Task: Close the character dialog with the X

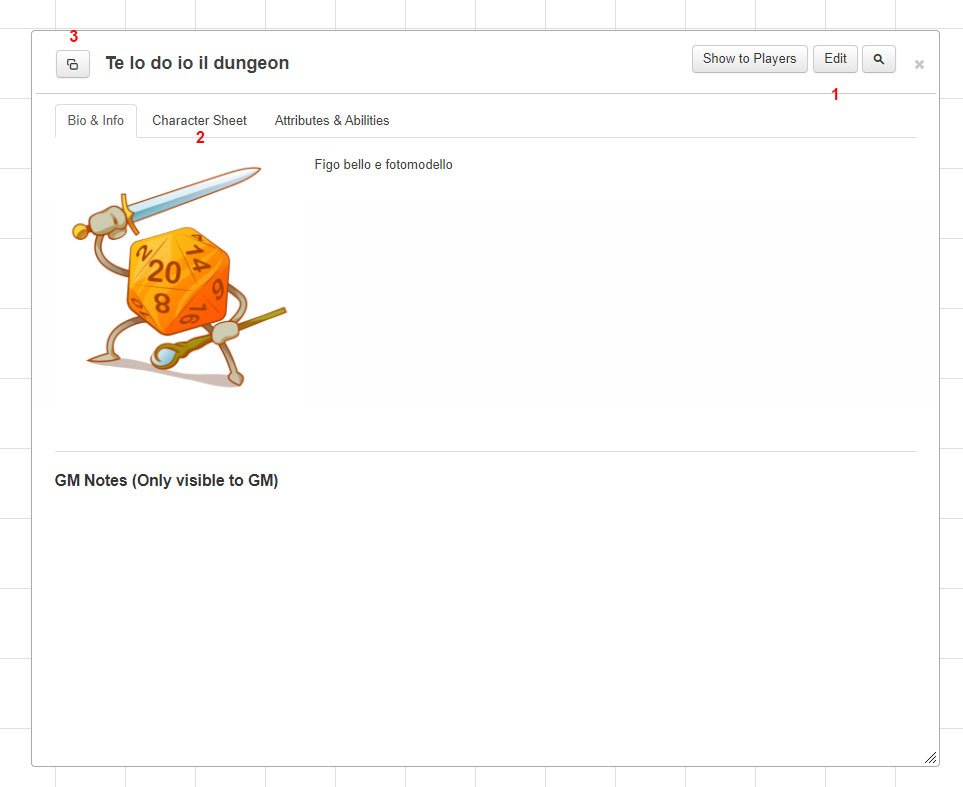Action: tap(919, 65)
